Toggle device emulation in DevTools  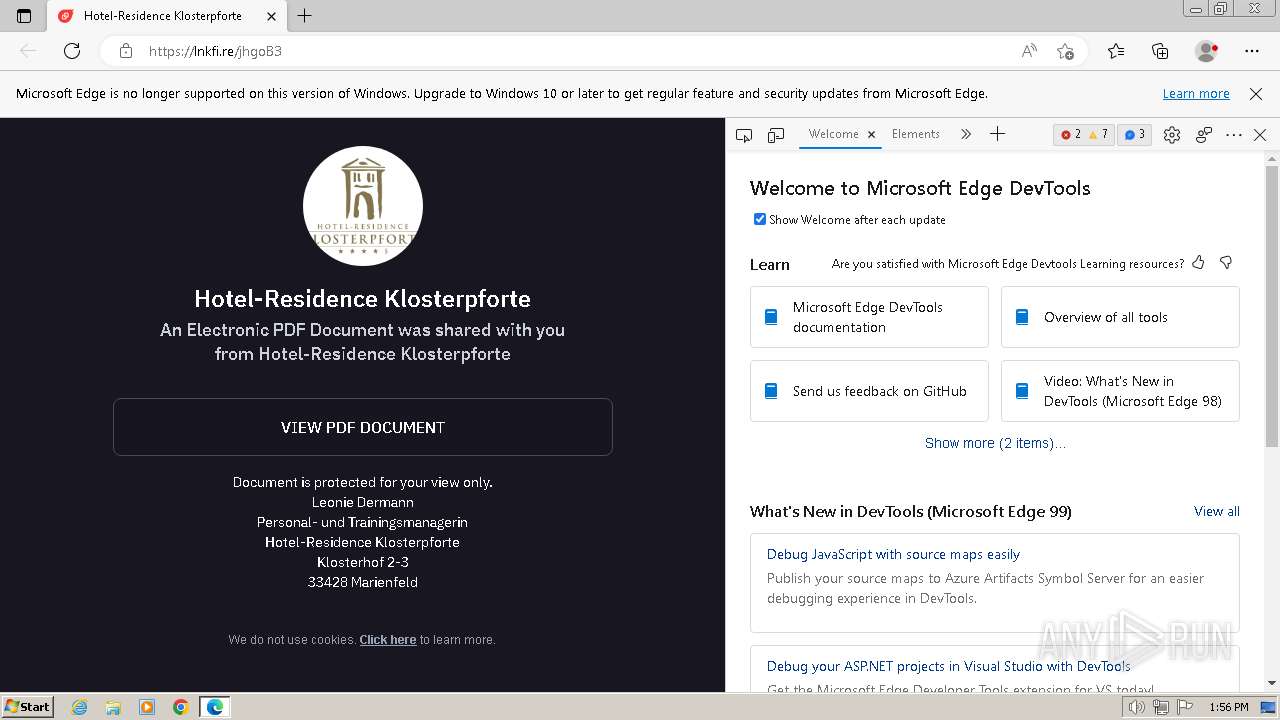click(776, 134)
